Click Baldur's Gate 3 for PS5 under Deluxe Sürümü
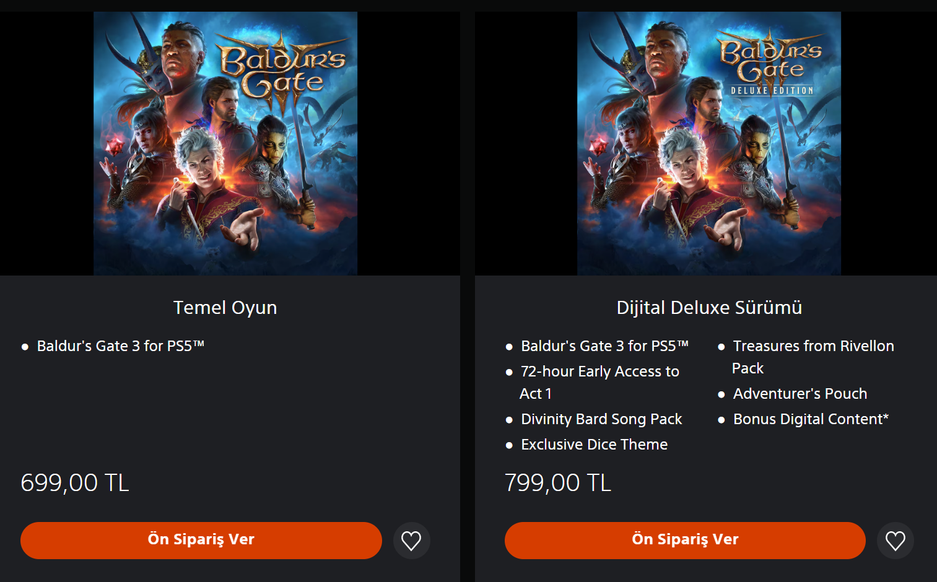The image size is (937, 582). [604, 346]
